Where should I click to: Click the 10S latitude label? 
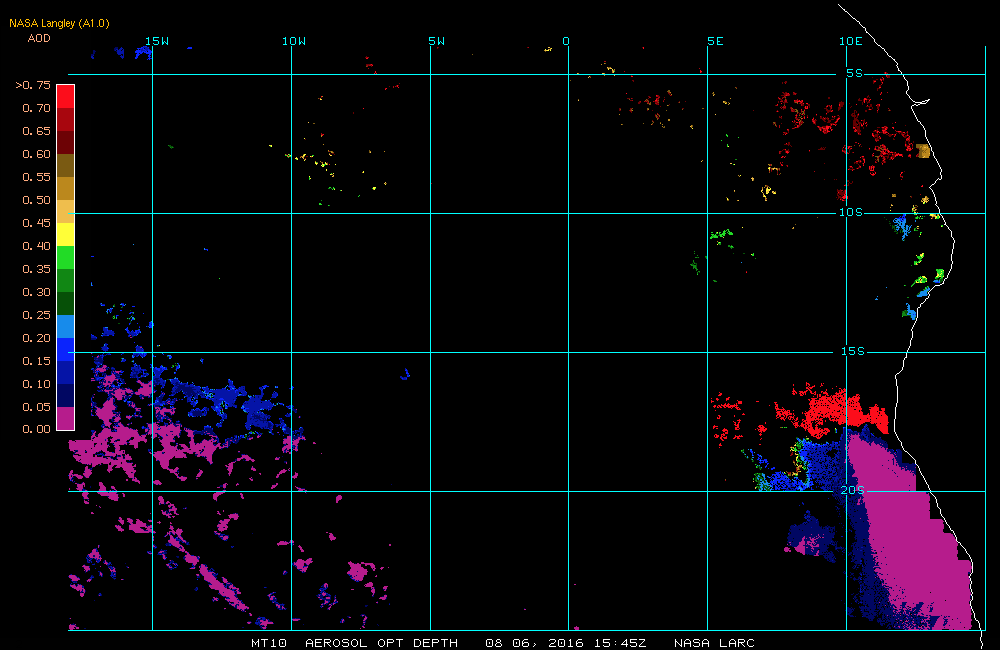[x=851, y=212]
